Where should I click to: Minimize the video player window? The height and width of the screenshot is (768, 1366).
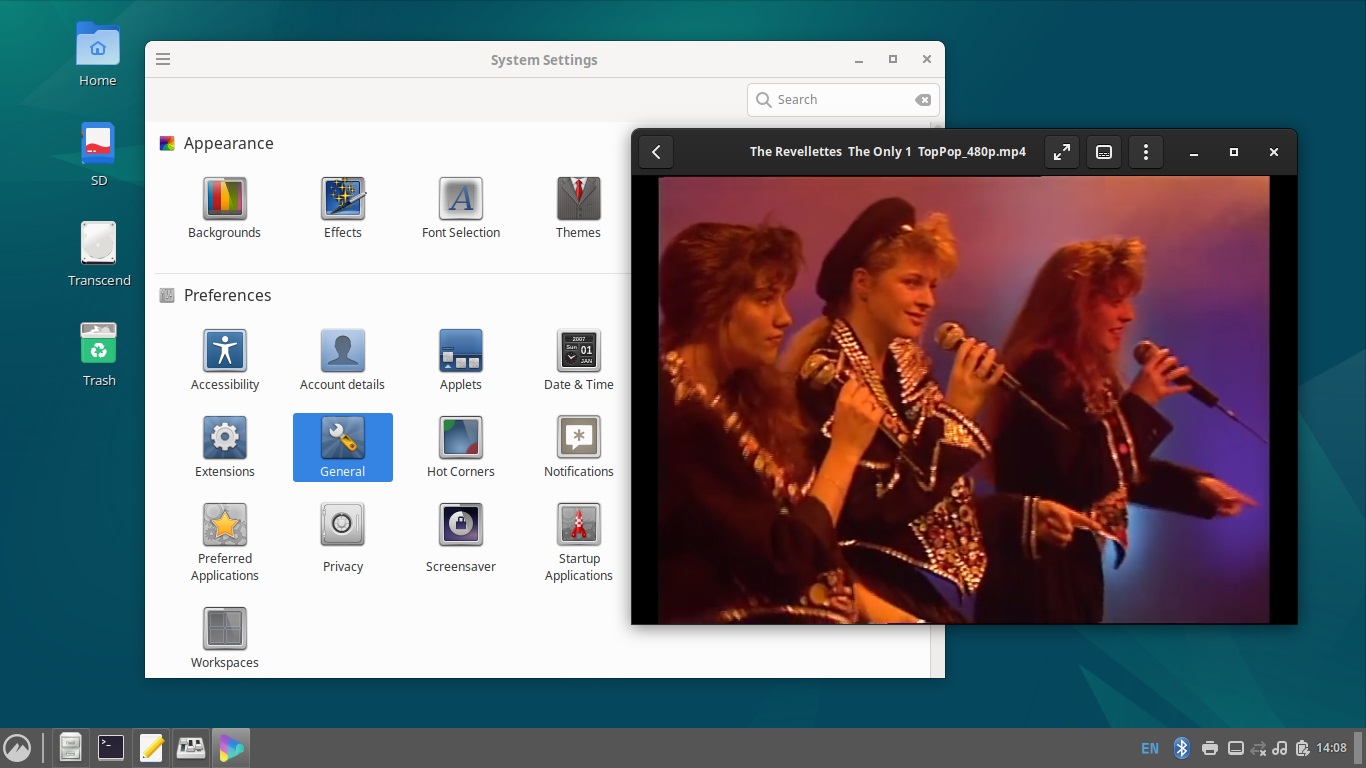(1194, 152)
